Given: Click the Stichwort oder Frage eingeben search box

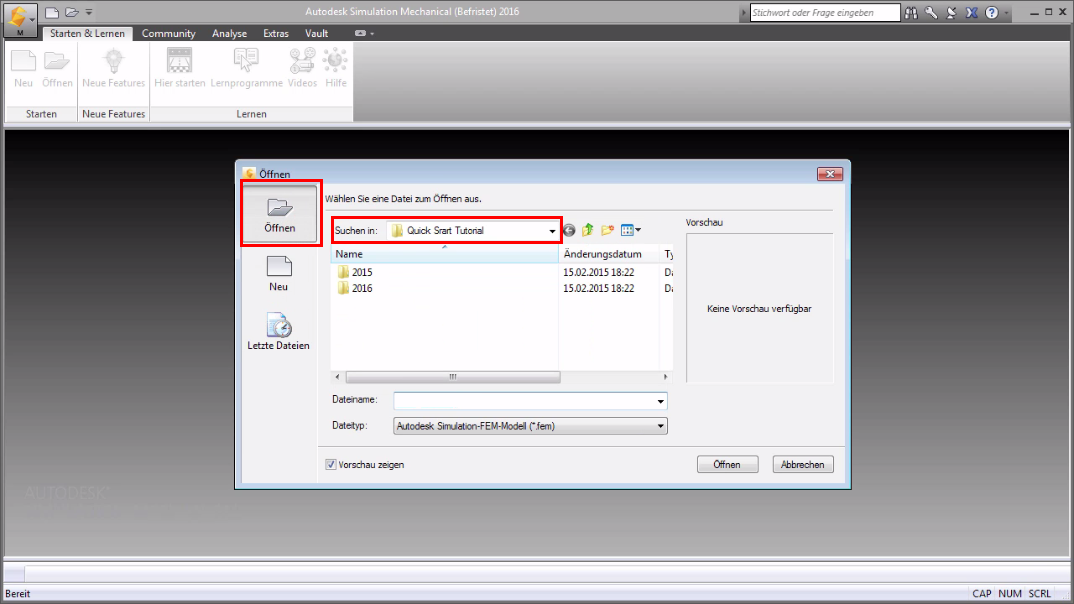Looking at the screenshot, I should [x=825, y=12].
